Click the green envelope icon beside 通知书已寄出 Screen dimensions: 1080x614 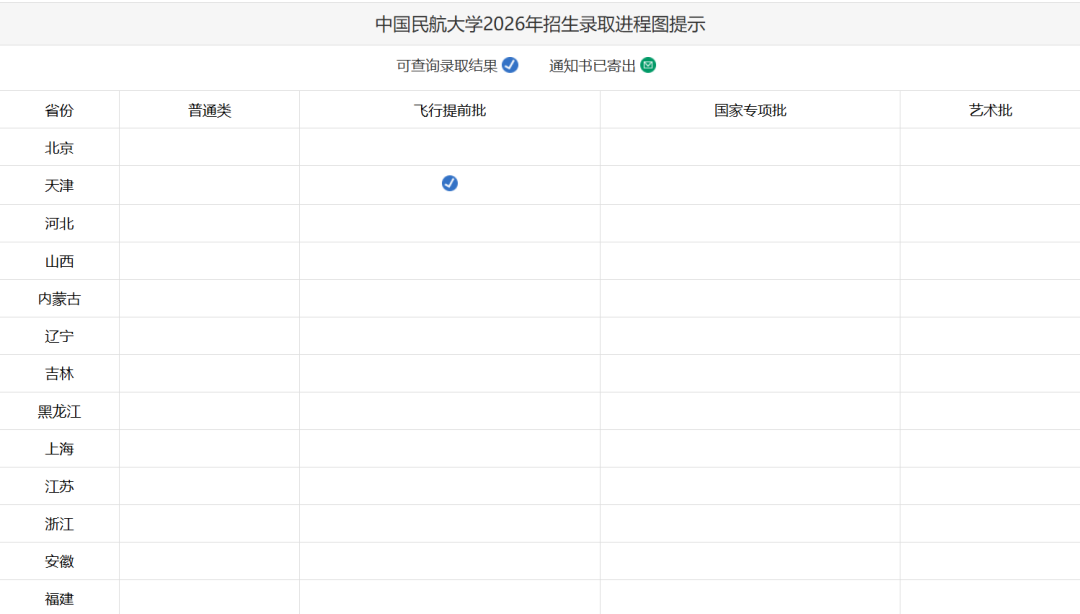[x=648, y=65]
